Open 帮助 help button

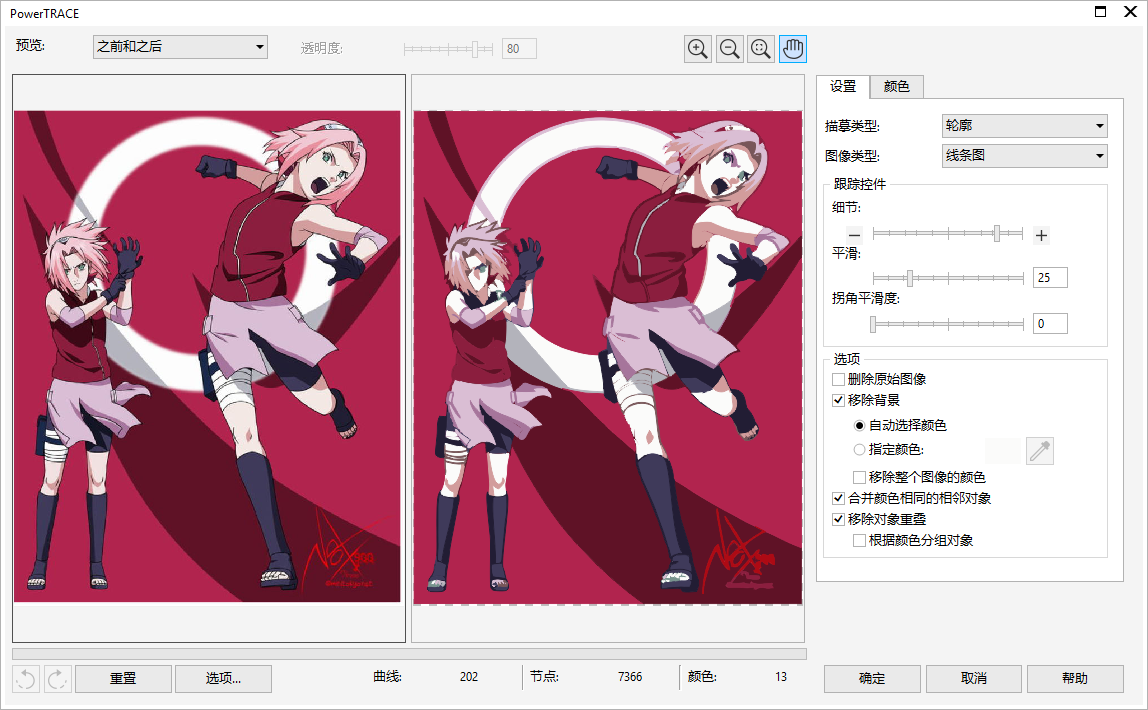[x=1075, y=679]
